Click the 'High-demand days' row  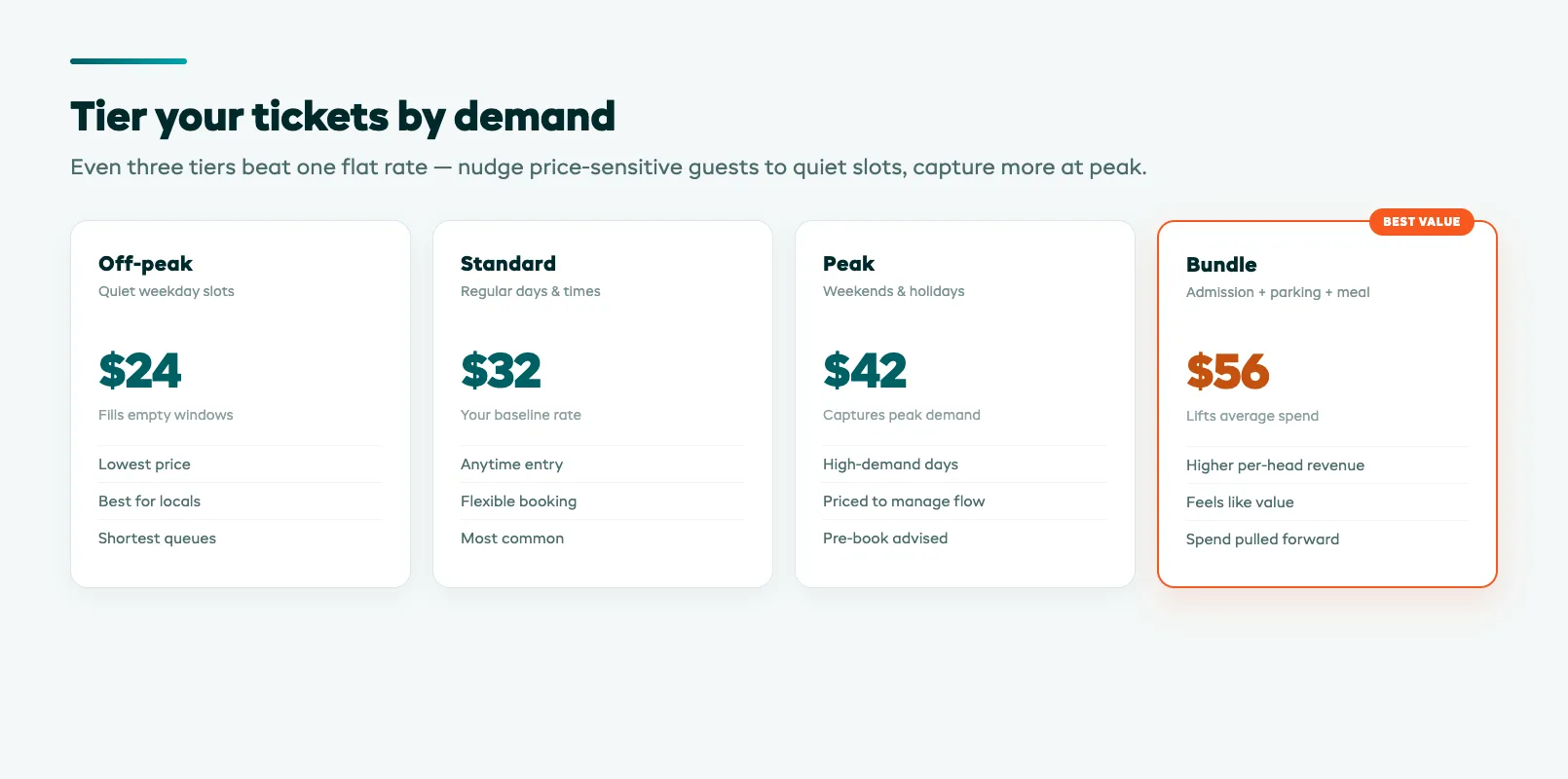[x=965, y=464]
